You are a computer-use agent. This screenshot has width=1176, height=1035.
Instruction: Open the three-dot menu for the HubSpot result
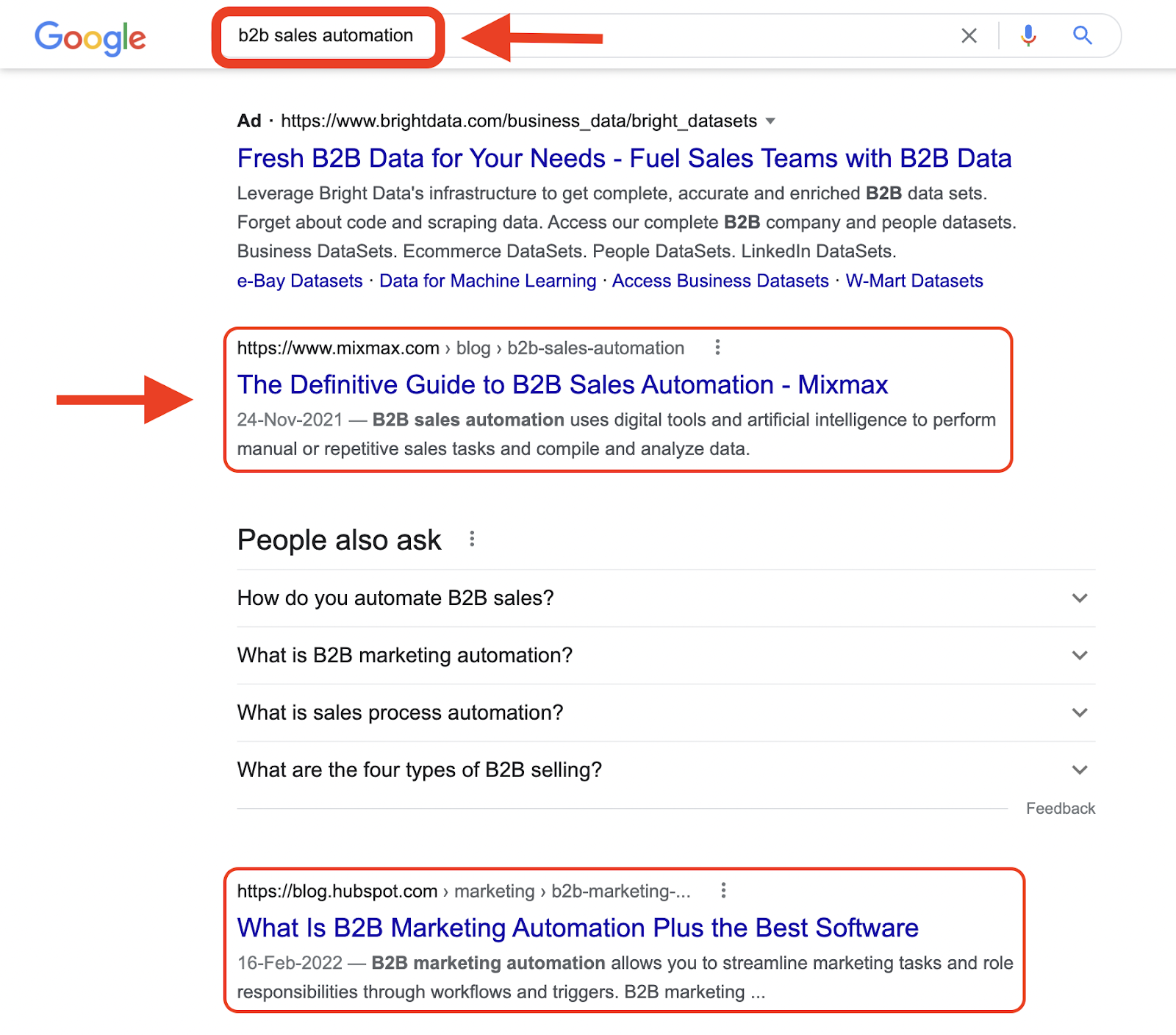723,891
